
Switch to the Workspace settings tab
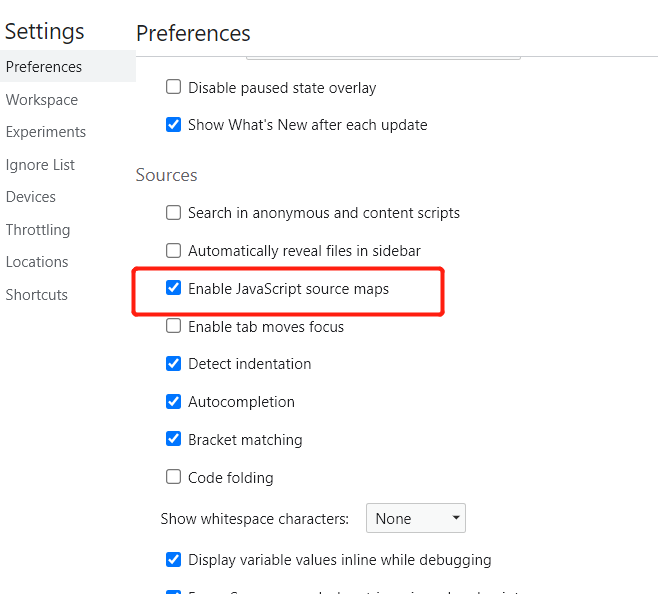(42, 100)
